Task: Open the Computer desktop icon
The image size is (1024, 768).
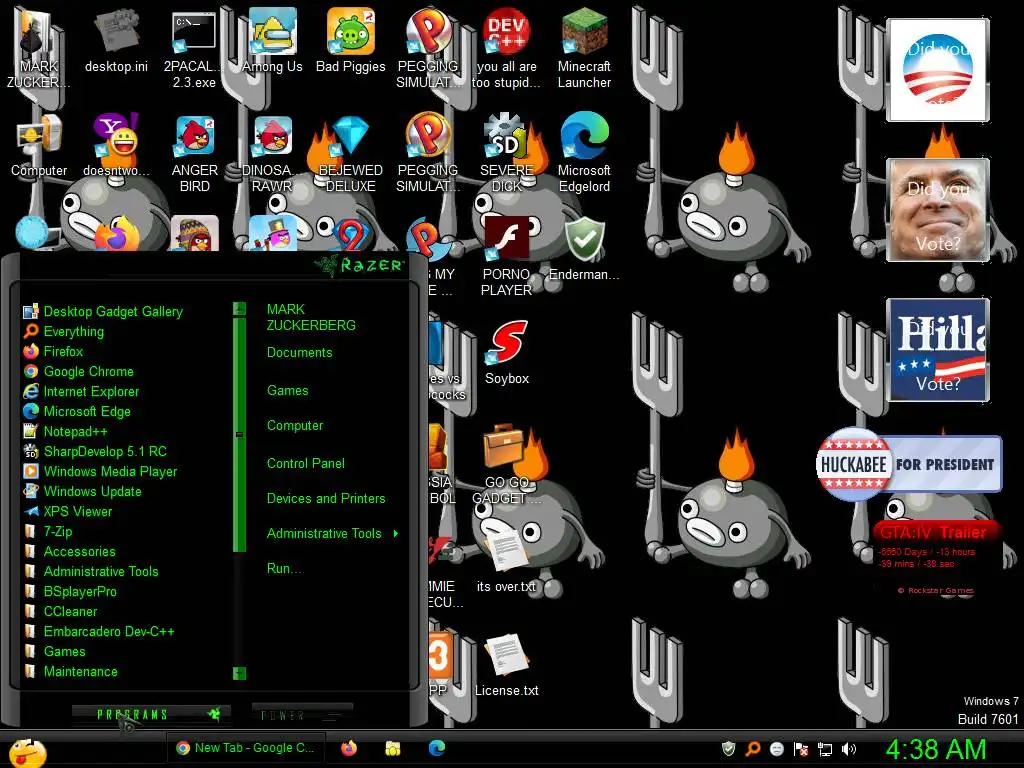Action: coord(39,145)
